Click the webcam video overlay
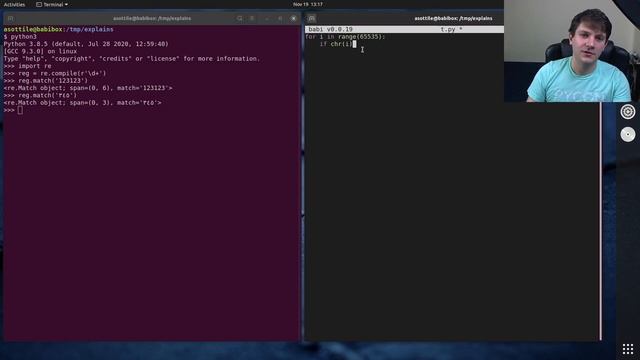Image resolution: width=640 pixels, height=360 pixels. [x=571, y=51]
